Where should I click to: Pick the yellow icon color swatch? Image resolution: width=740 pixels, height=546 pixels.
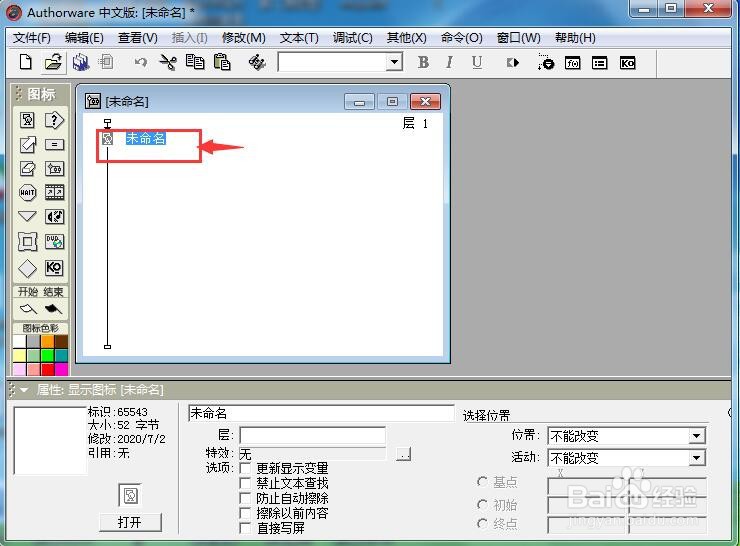(x=20, y=355)
